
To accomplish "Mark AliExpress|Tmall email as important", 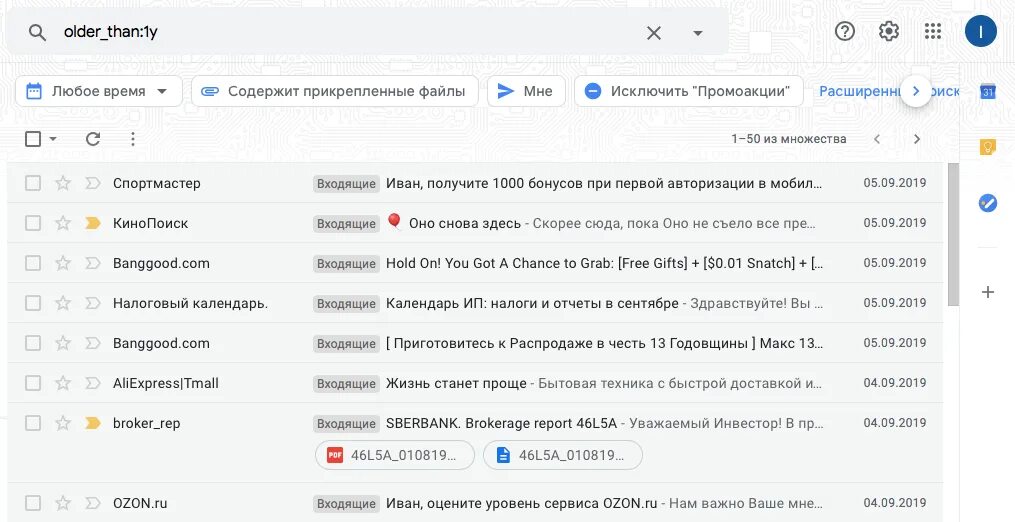I will (x=93, y=383).
